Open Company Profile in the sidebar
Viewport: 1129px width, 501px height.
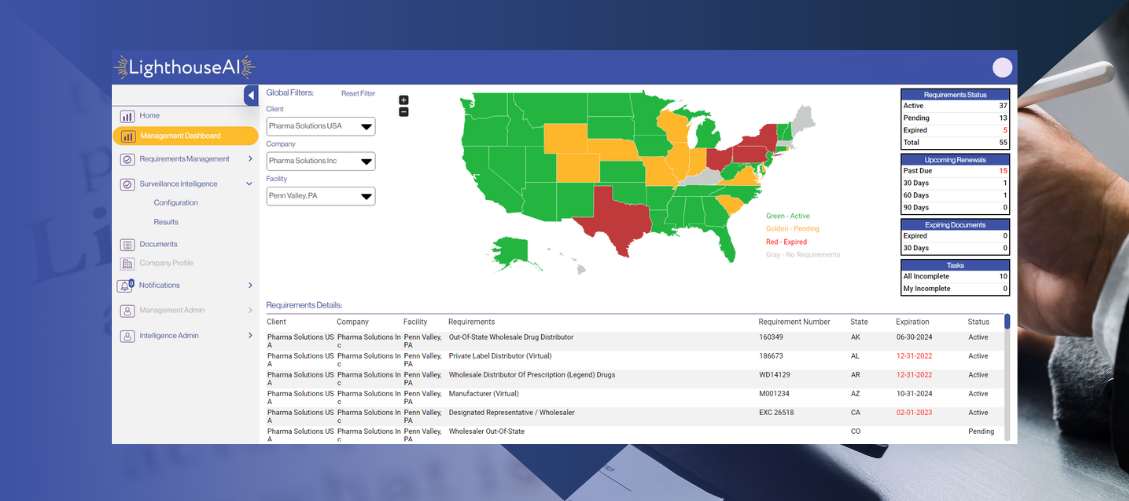(166, 263)
